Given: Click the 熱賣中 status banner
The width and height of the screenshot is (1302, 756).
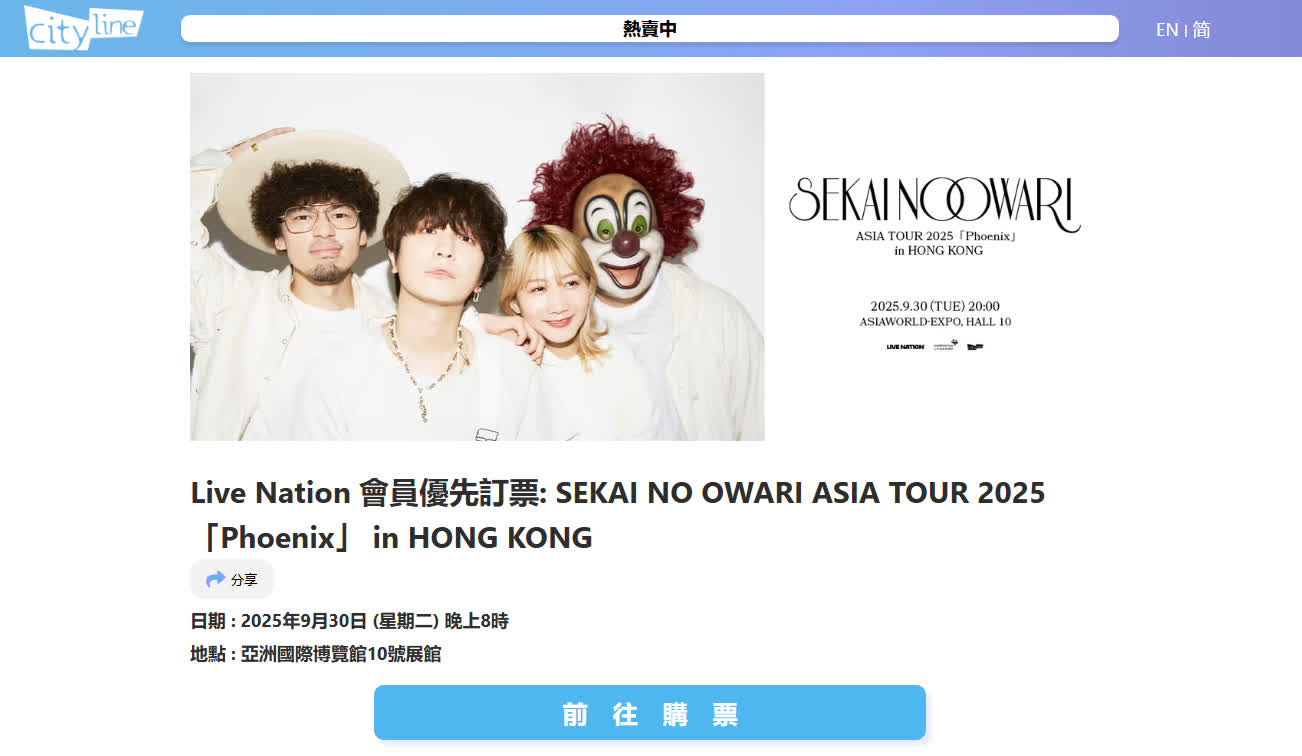Looking at the screenshot, I should pos(650,29).
